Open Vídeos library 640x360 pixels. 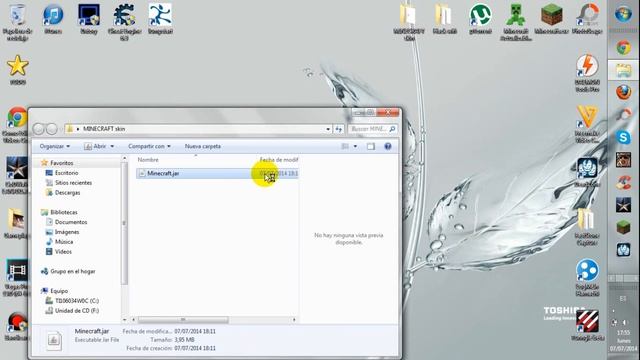click(63, 251)
